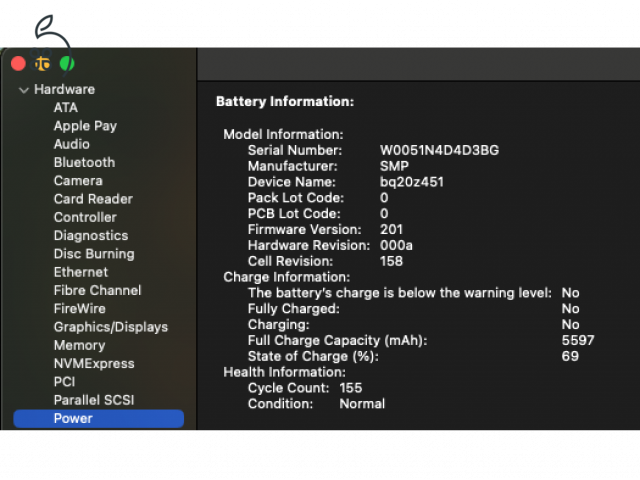Click the red close window button
The image size is (640, 480).
point(18,64)
